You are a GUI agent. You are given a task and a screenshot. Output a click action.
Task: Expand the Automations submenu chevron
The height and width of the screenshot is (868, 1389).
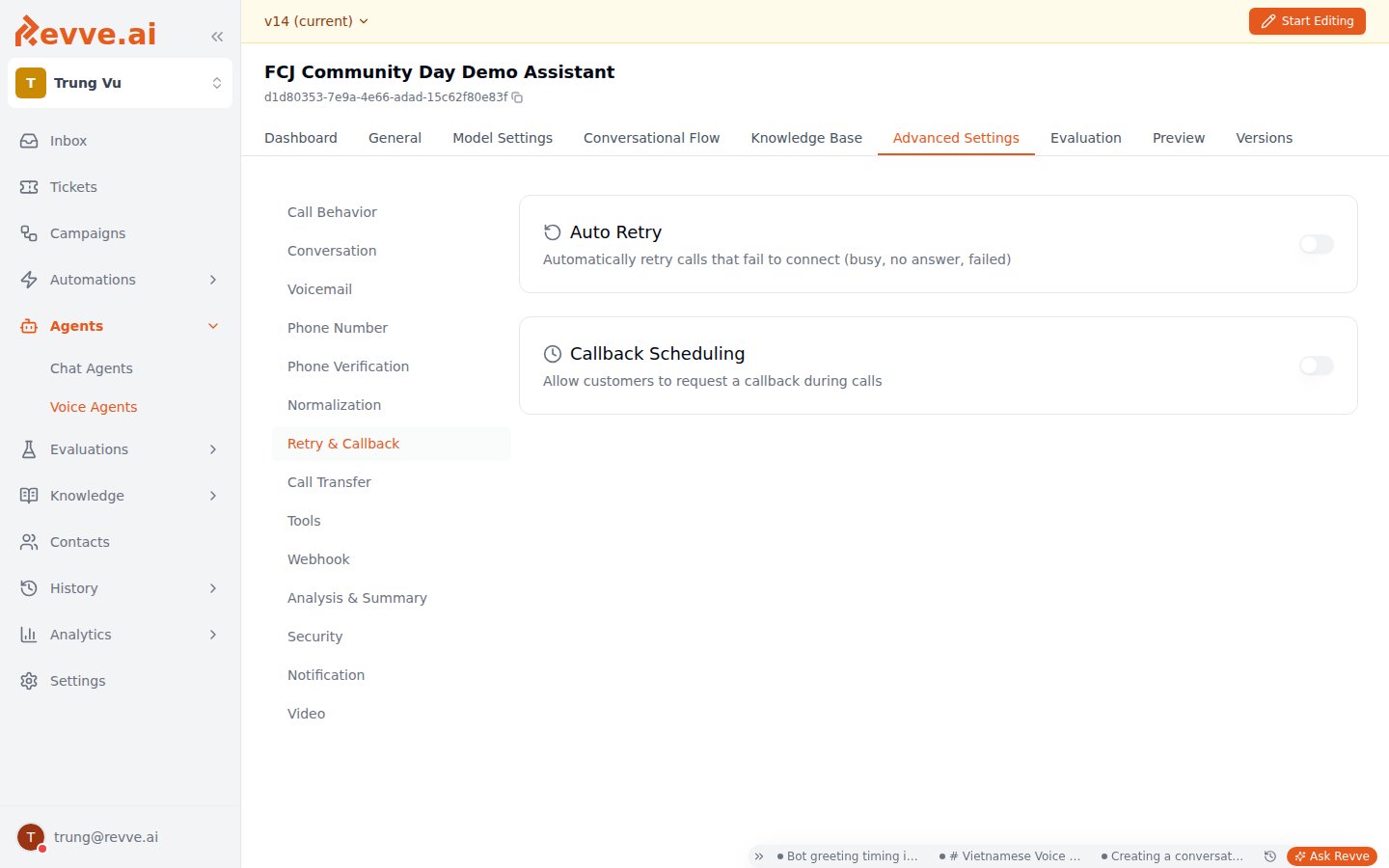213,280
